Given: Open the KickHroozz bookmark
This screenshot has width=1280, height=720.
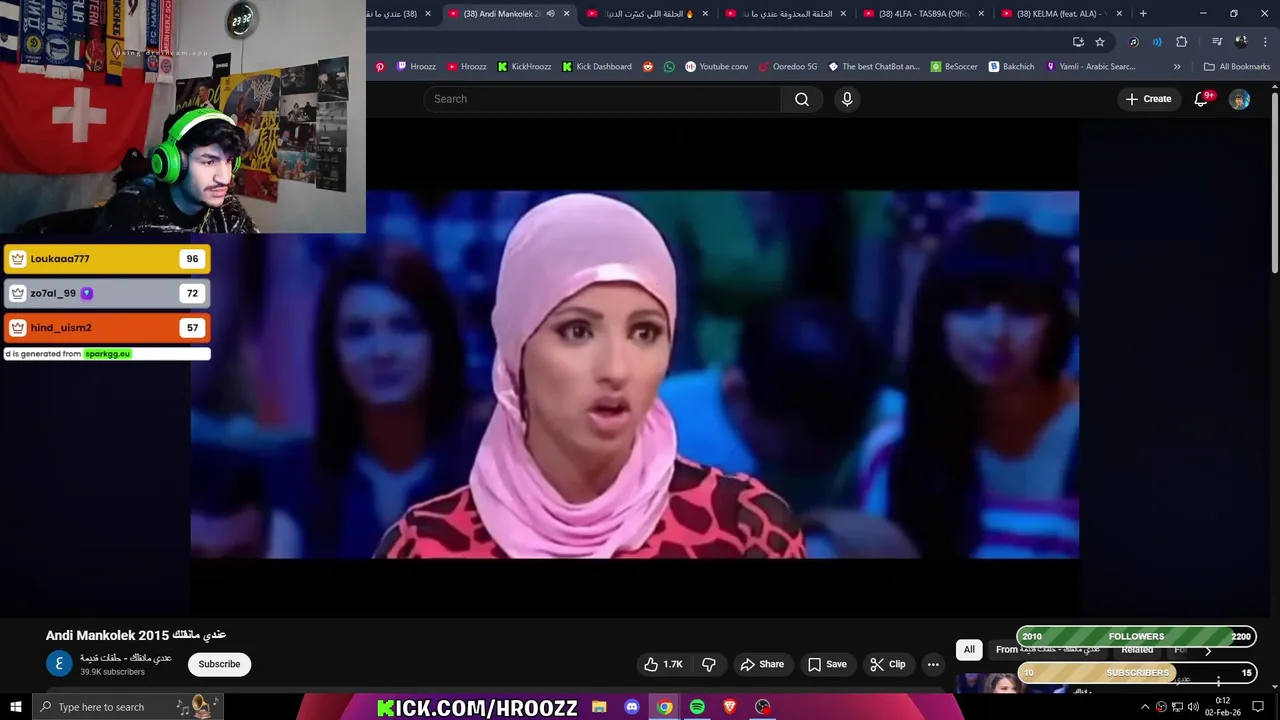Looking at the screenshot, I should coord(524,66).
